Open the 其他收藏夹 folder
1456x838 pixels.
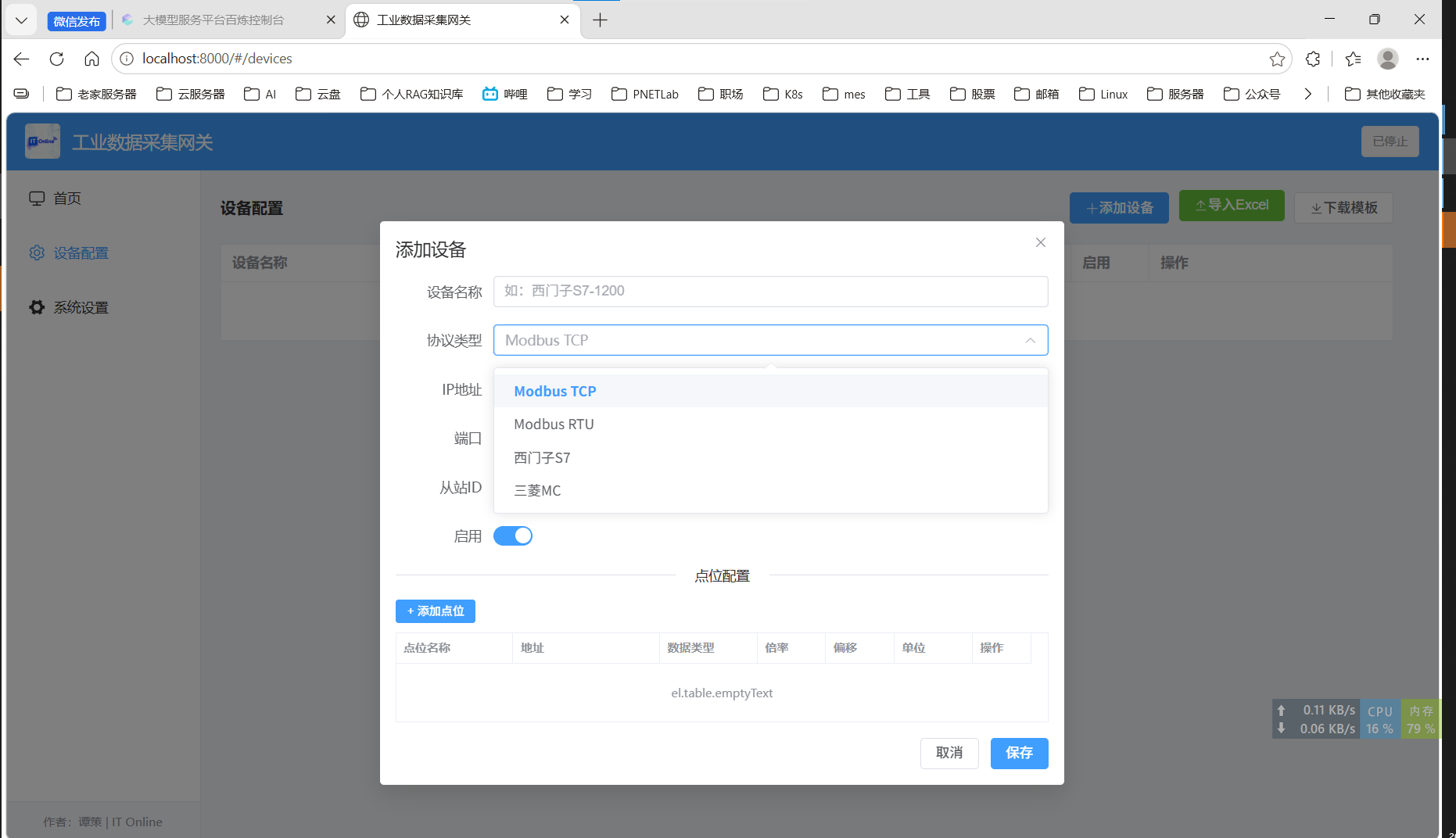[x=1385, y=94]
